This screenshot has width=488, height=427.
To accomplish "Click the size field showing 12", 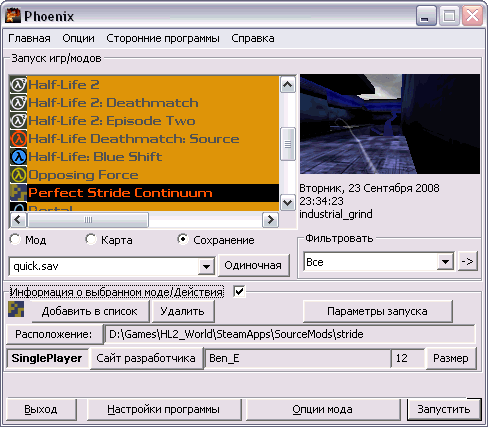I will 407,358.
